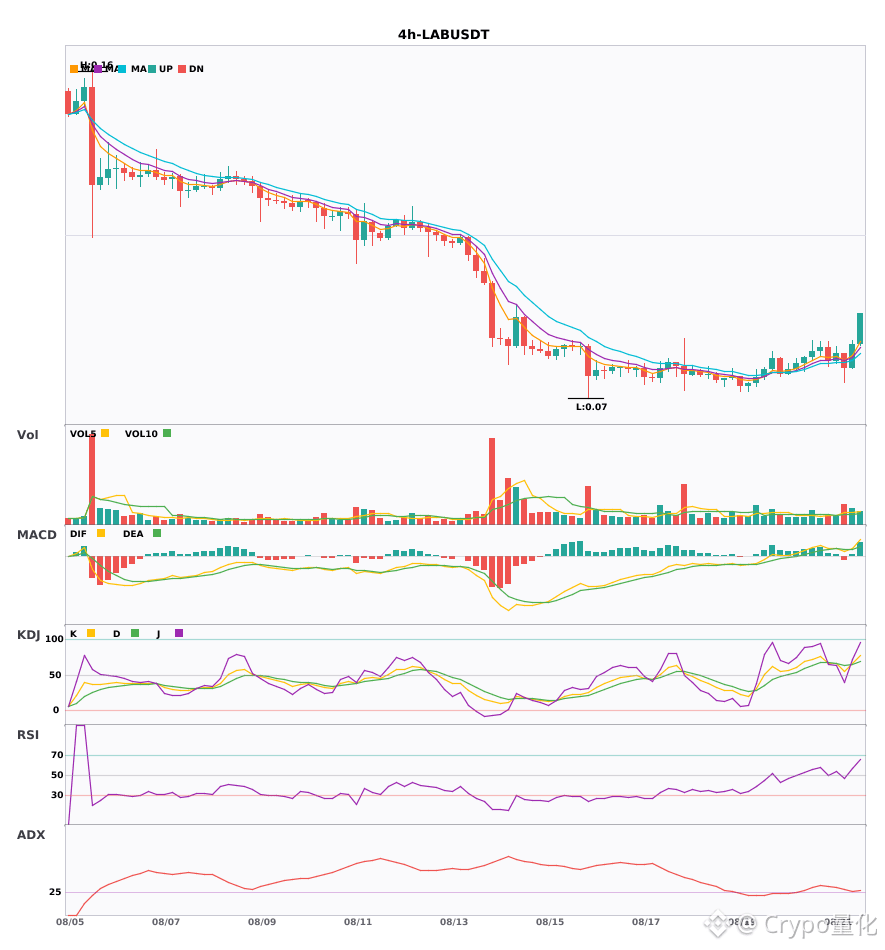Viewport: 885px width, 950px height.
Task: Click the 25 level on ADX axis
Action: pyautogui.click(x=55, y=892)
